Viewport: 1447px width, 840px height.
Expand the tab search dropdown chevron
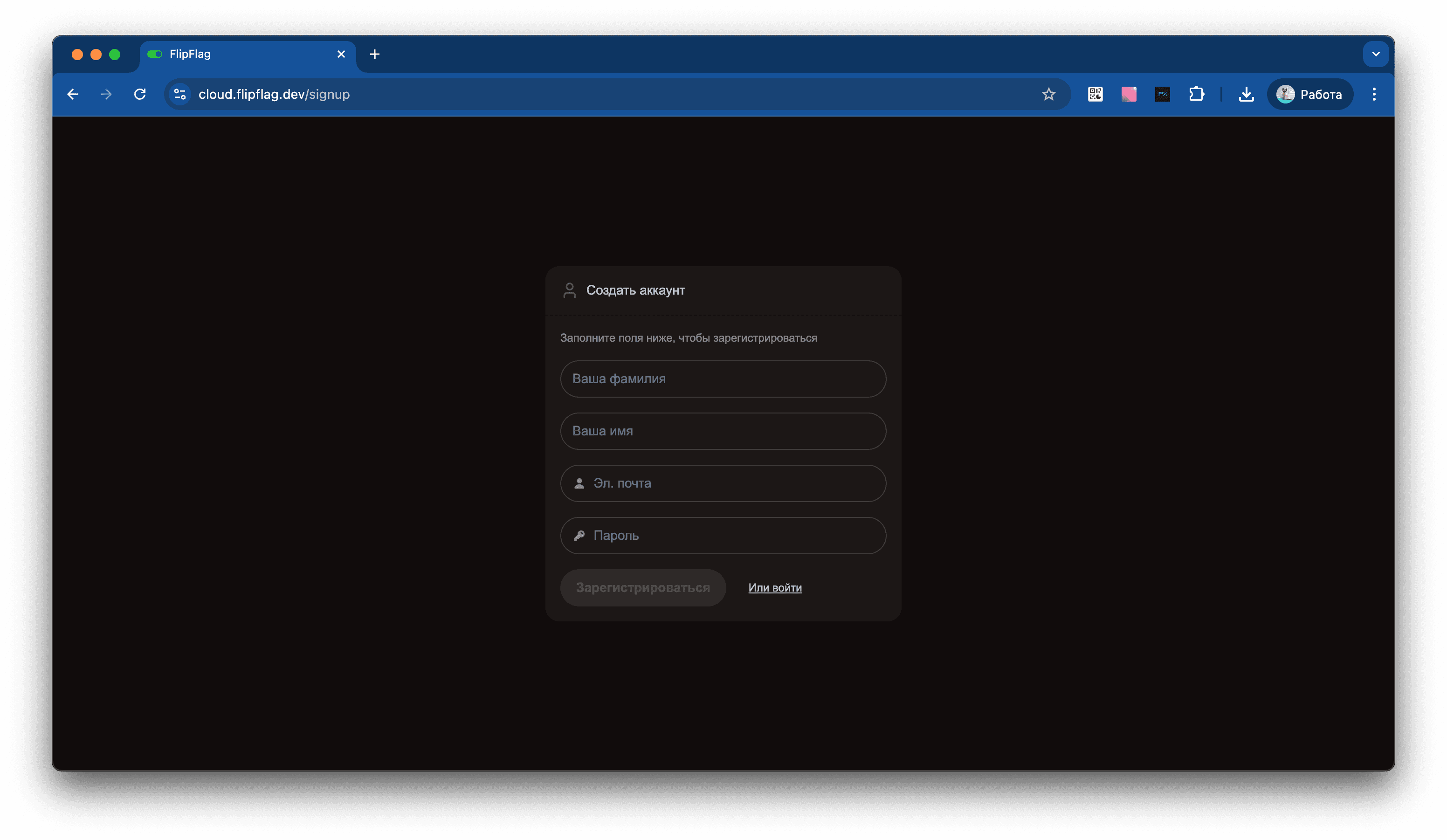[x=1375, y=54]
